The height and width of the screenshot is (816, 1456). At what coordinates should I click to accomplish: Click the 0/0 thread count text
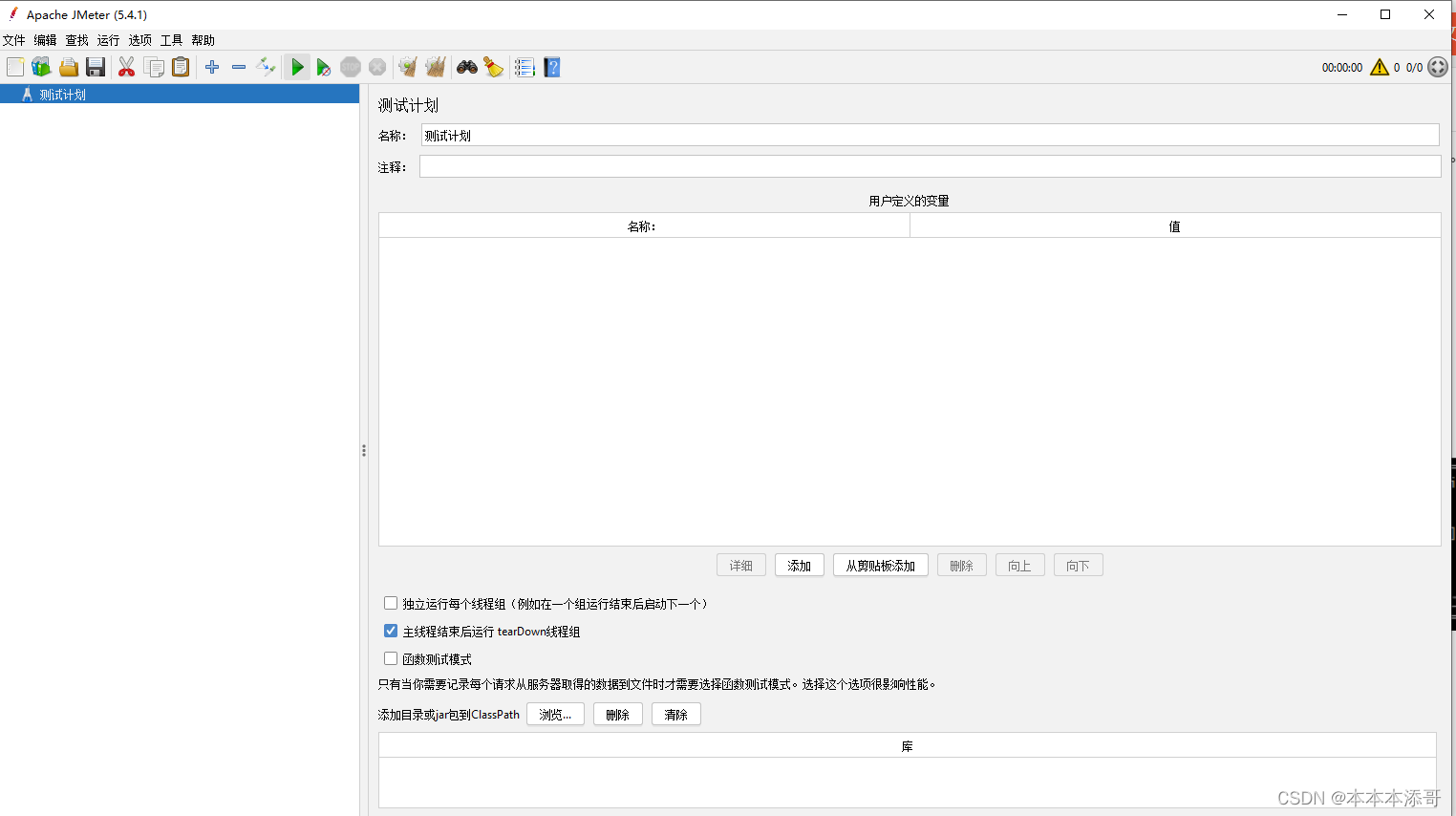(1414, 68)
